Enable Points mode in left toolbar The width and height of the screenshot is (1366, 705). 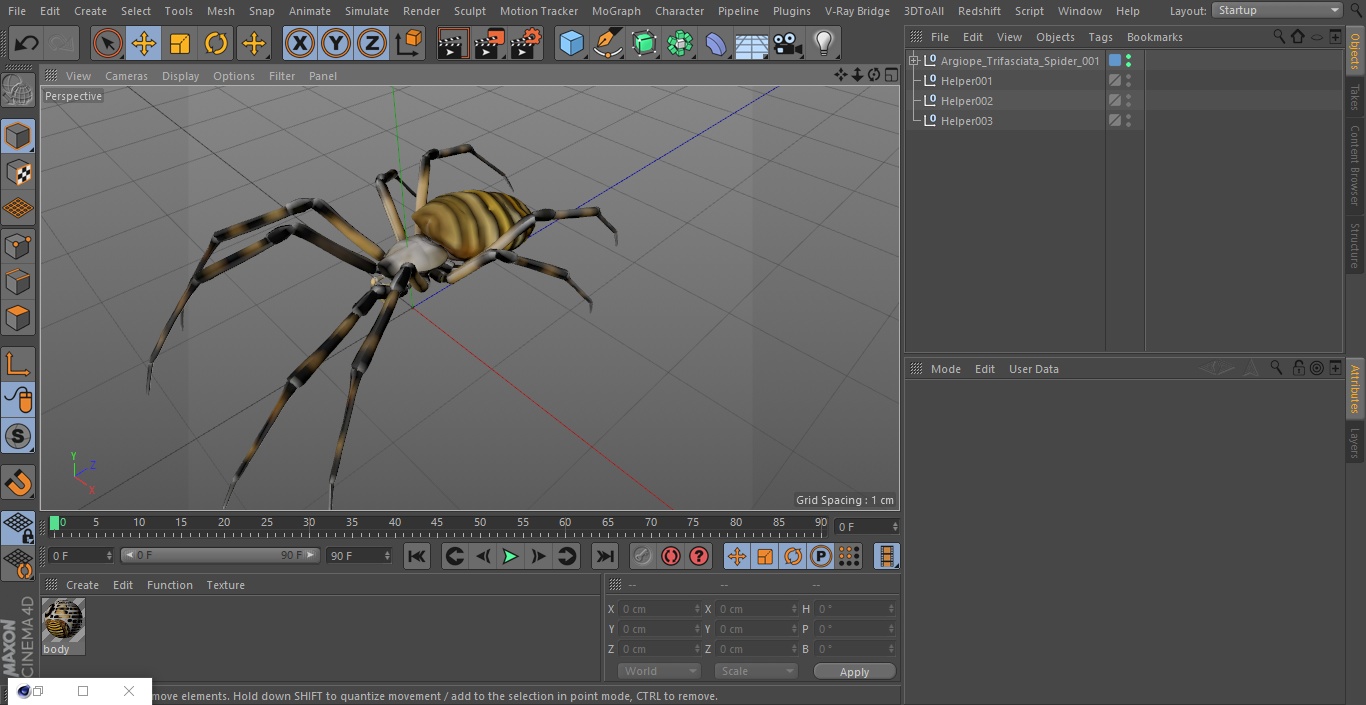tap(18, 245)
